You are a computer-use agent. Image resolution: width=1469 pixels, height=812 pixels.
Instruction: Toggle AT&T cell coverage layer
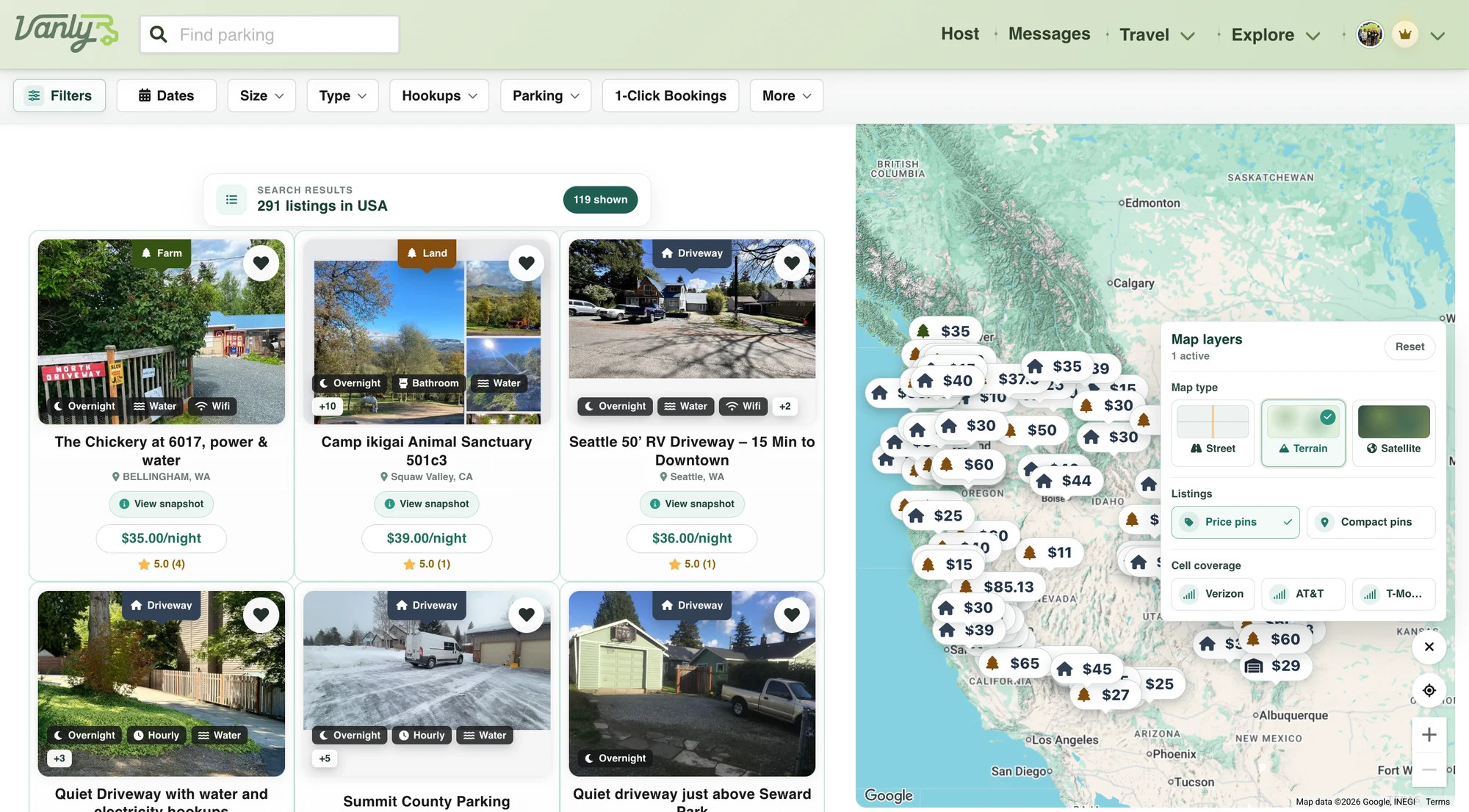pos(1303,594)
